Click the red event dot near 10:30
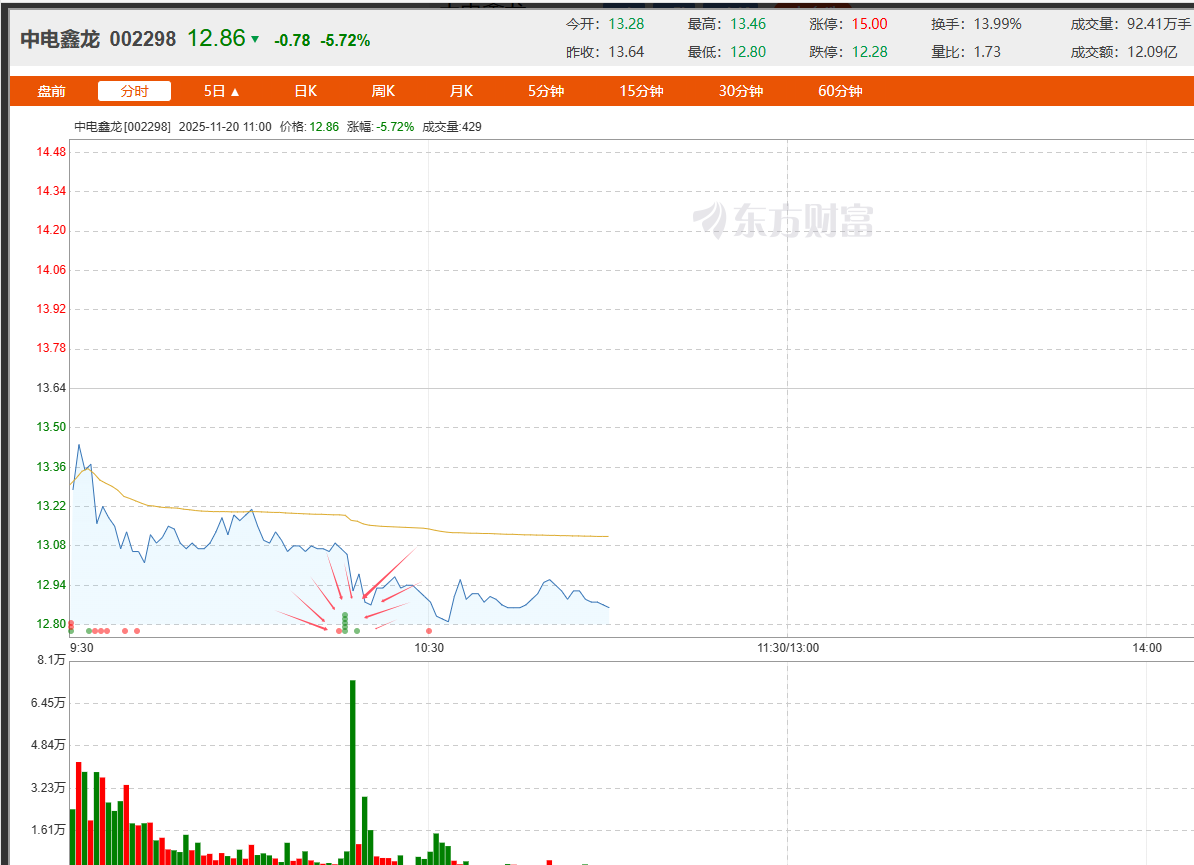 coord(429,631)
